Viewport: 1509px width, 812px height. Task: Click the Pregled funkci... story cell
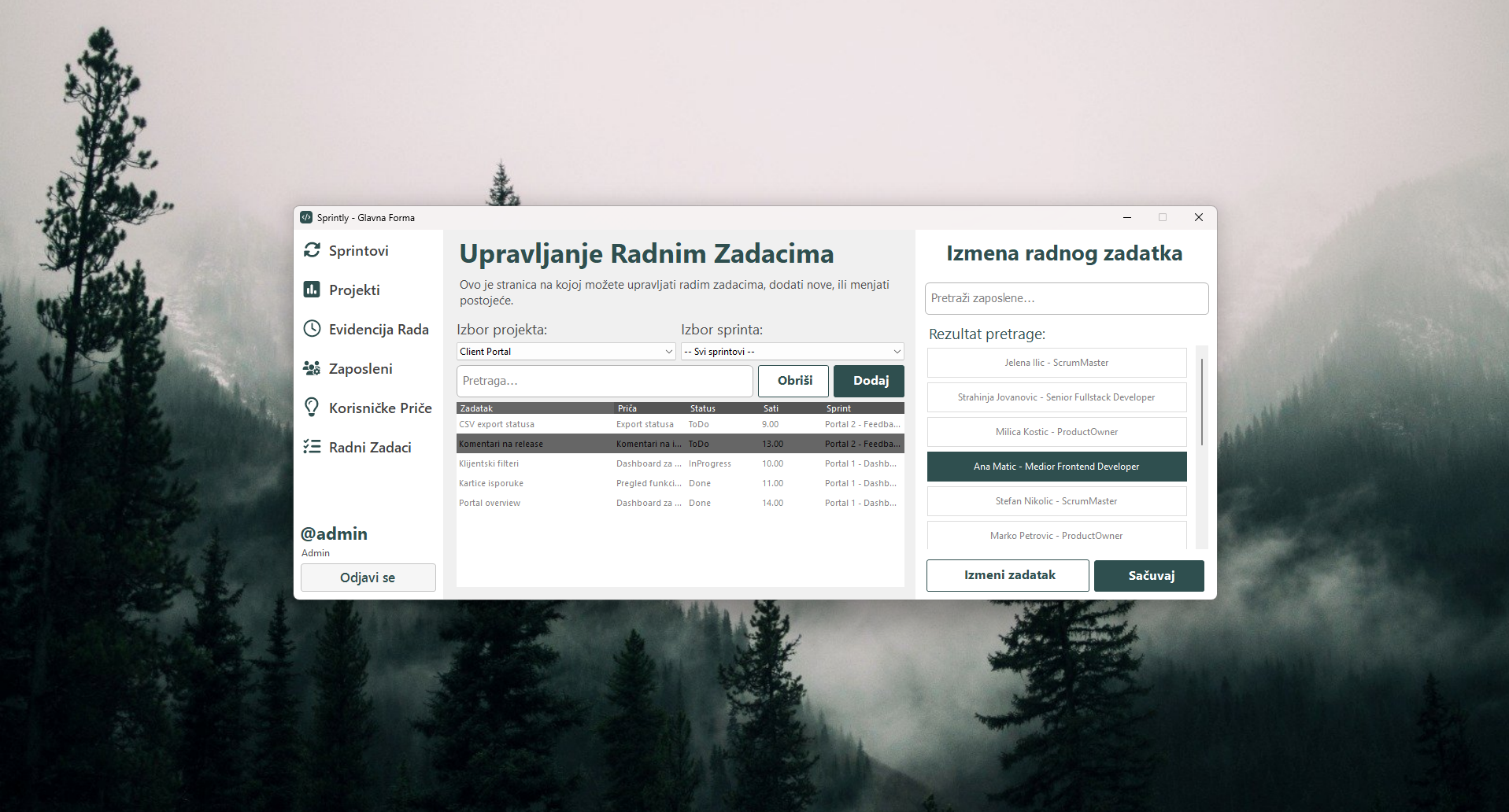(649, 483)
